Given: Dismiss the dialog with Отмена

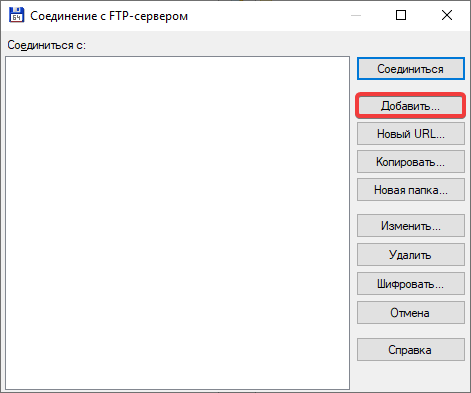Looking at the screenshot, I should tap(411, 313).
